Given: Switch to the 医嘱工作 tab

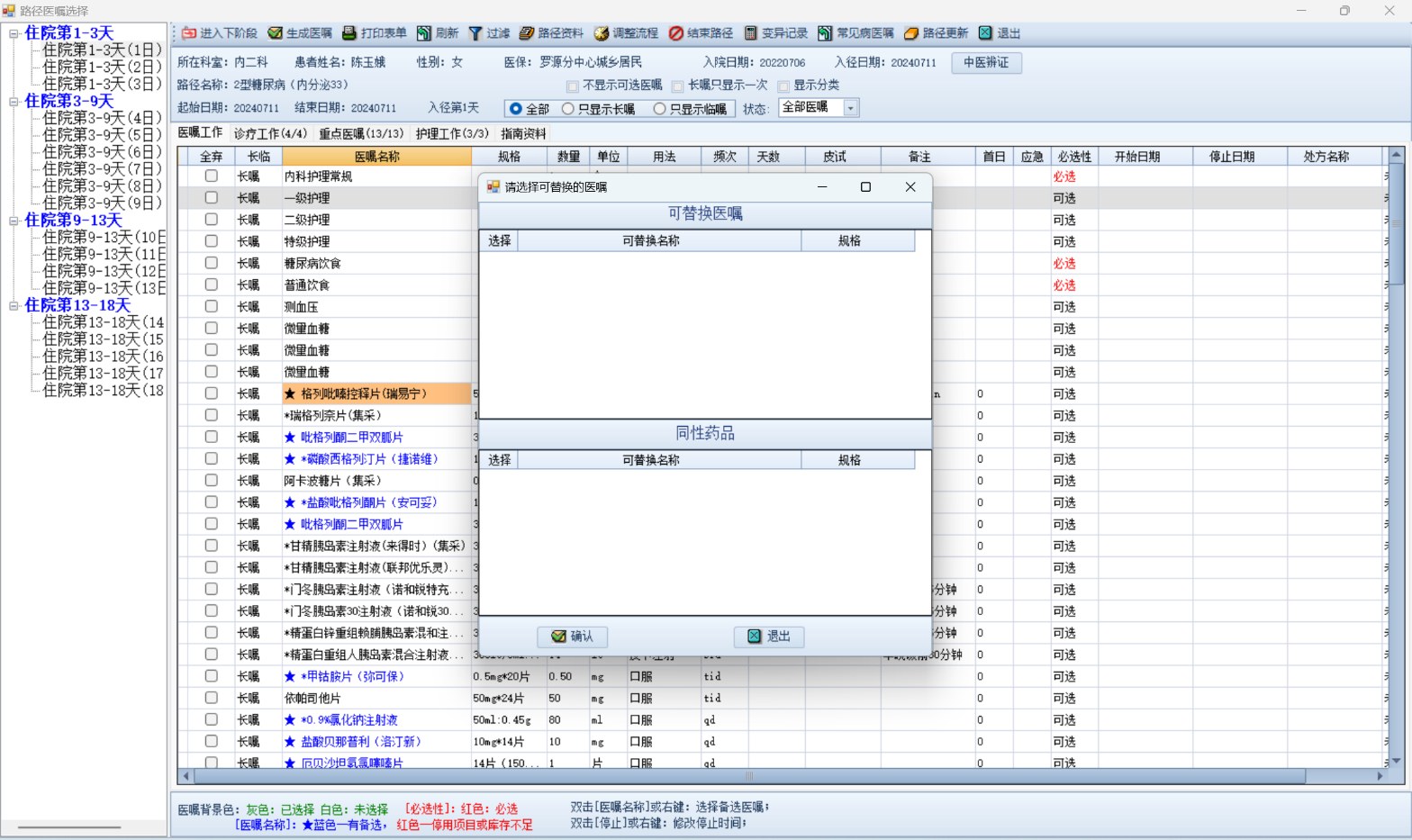Looking at the screenshot, I should coord(200,132).
